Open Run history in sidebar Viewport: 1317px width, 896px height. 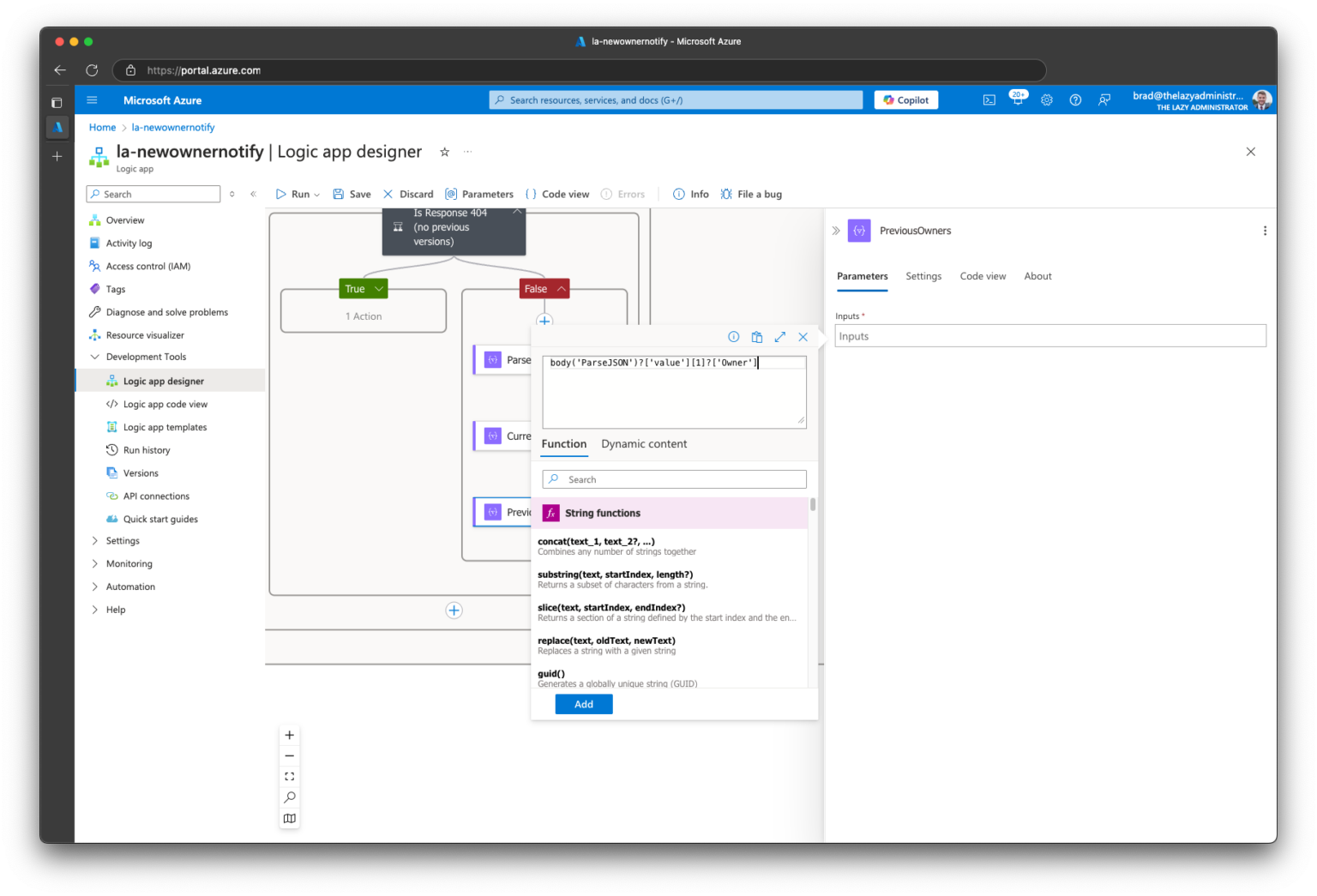pos(147,450)
